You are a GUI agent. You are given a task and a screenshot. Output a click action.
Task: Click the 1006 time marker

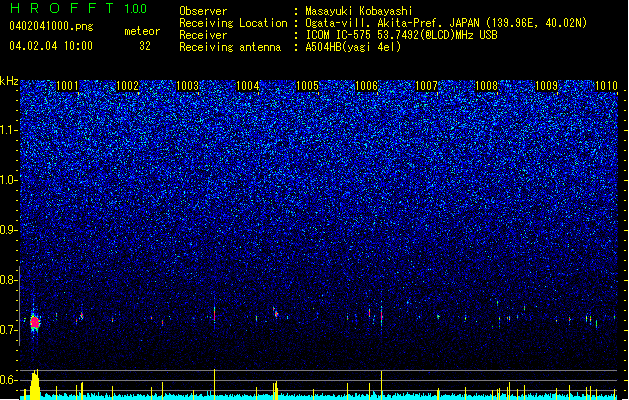[x=367, y=86]
